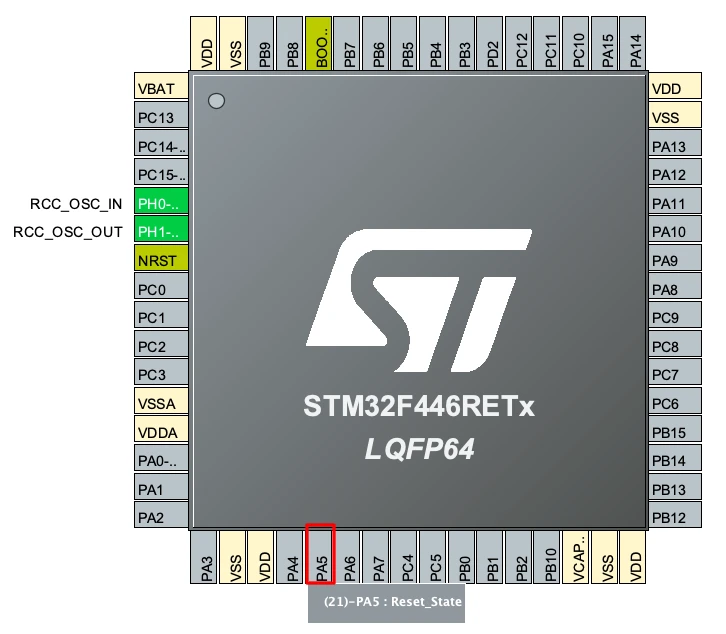The width and height of the screenshot is (726, 634).
Task: Click pin PB2
Action: click(x=519, y=557)
